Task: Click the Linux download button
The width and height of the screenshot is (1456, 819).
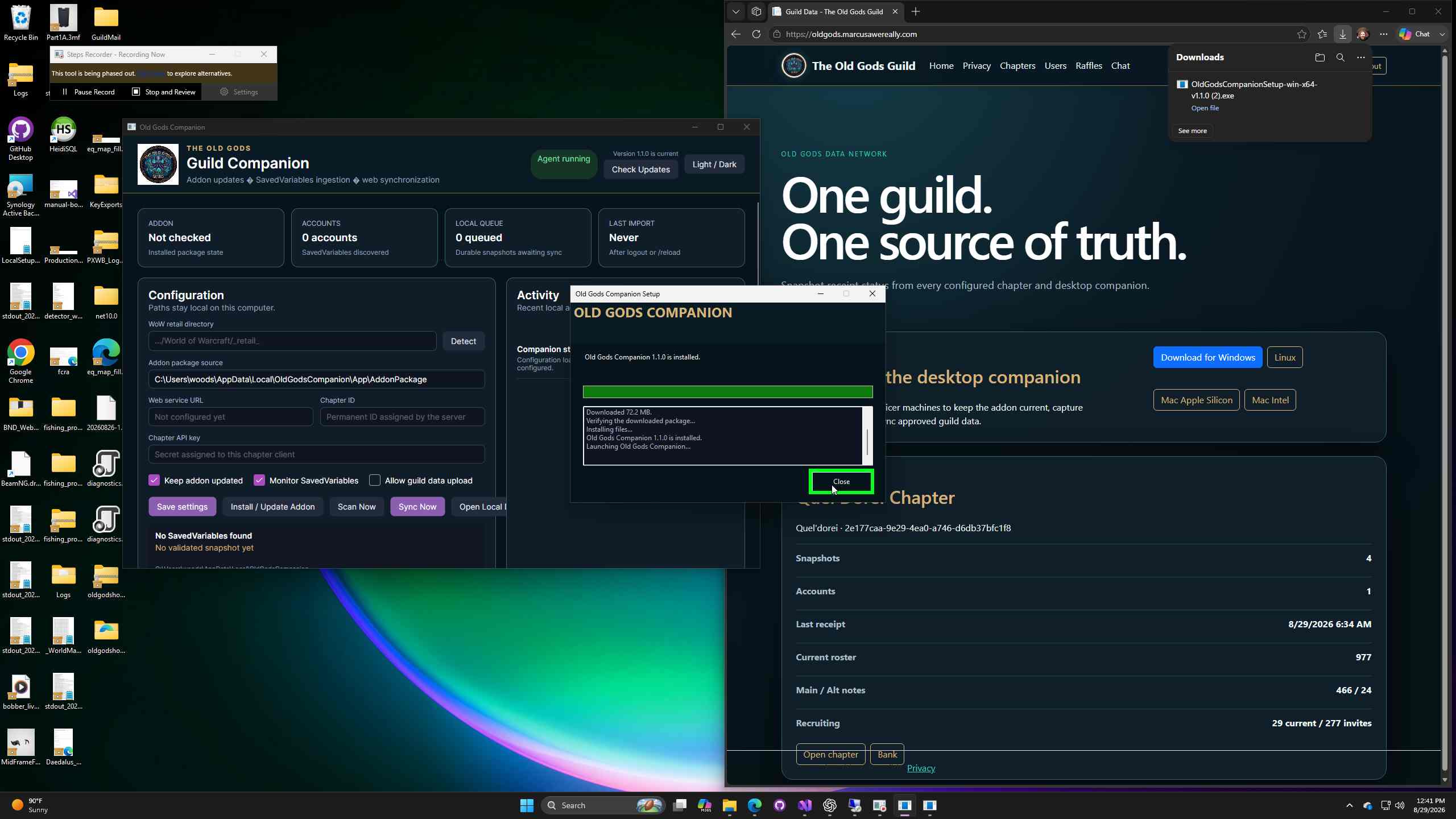Action: 1285,357
